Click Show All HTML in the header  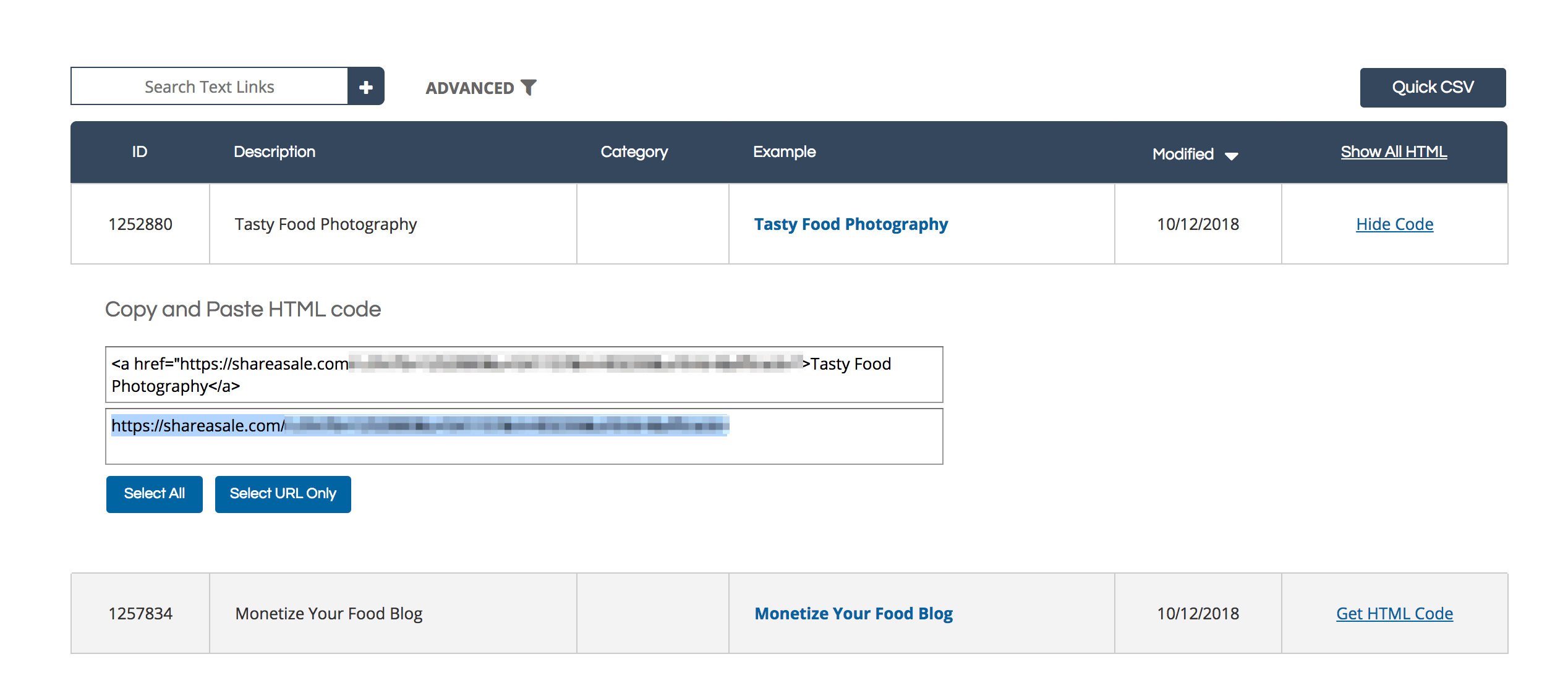[1393, 151]
